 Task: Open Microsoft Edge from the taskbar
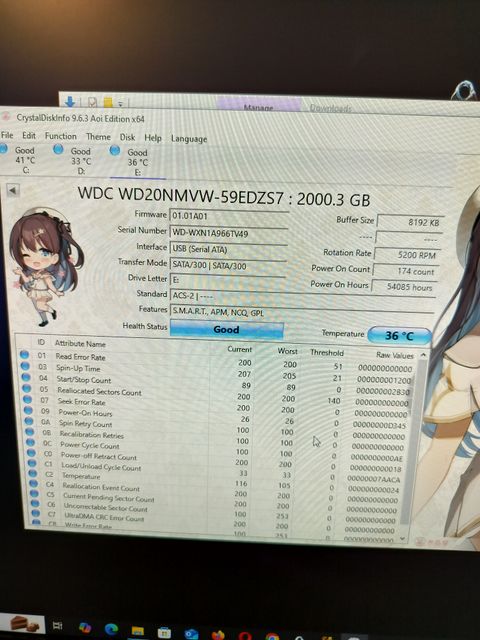[x=111, y=629]
